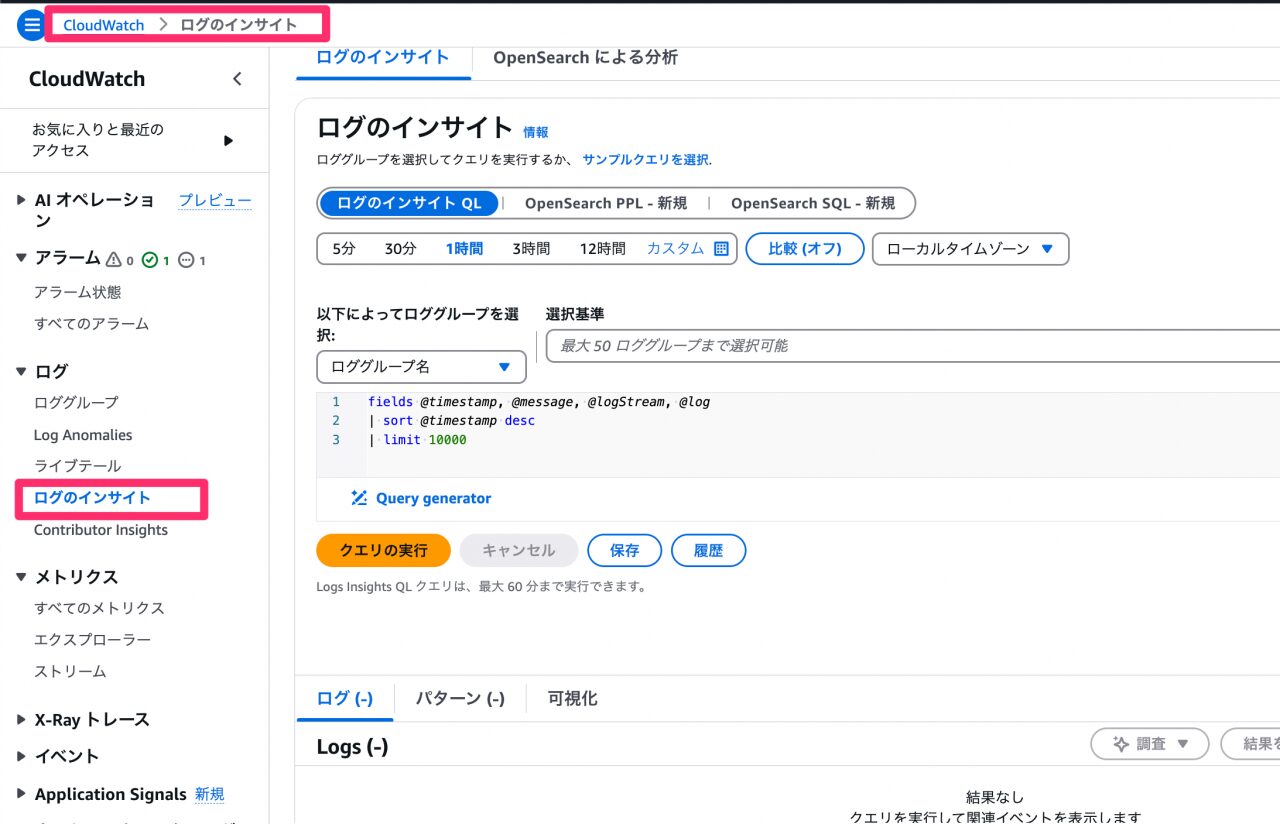This screenshot has width=1280, height=824.
Task: Click the キャンセル button
Action: point(518,550)
